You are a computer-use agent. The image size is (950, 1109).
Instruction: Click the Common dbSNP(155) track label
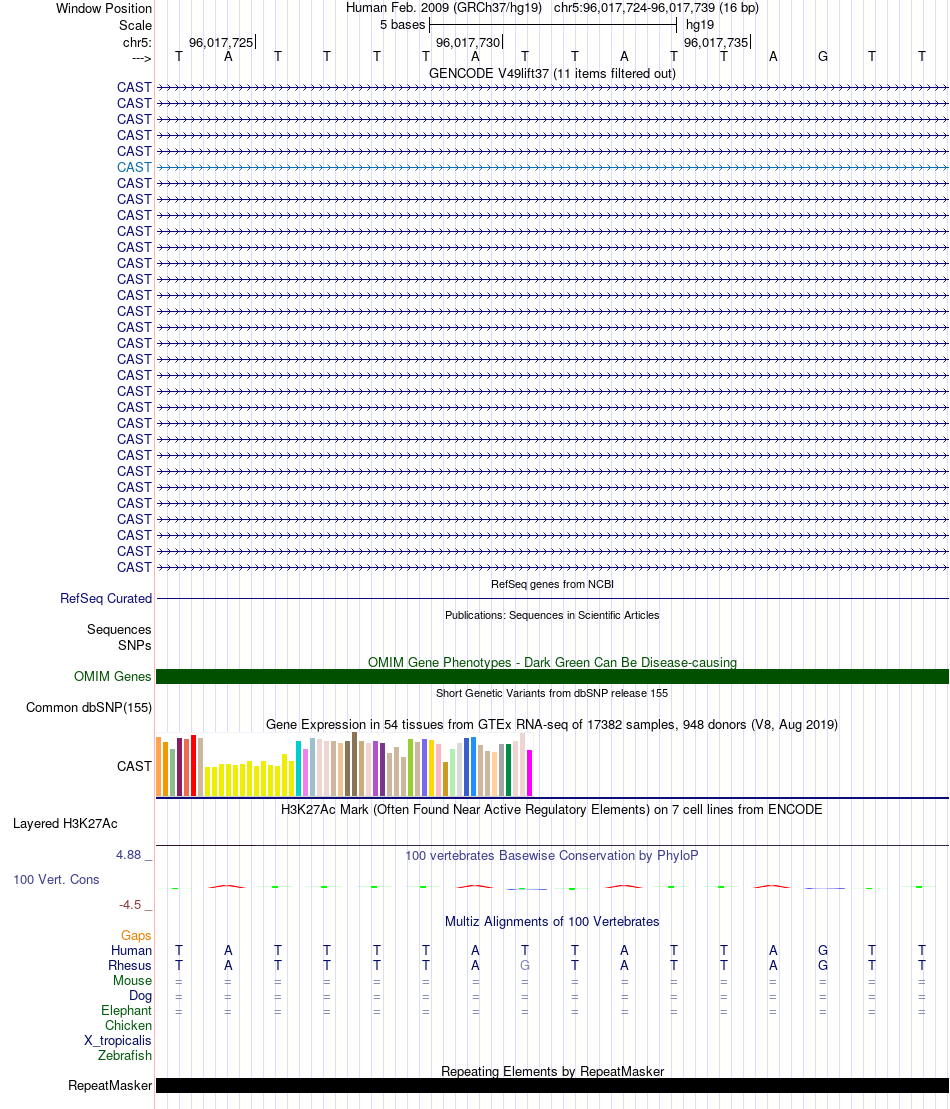(x=89, y=707)
